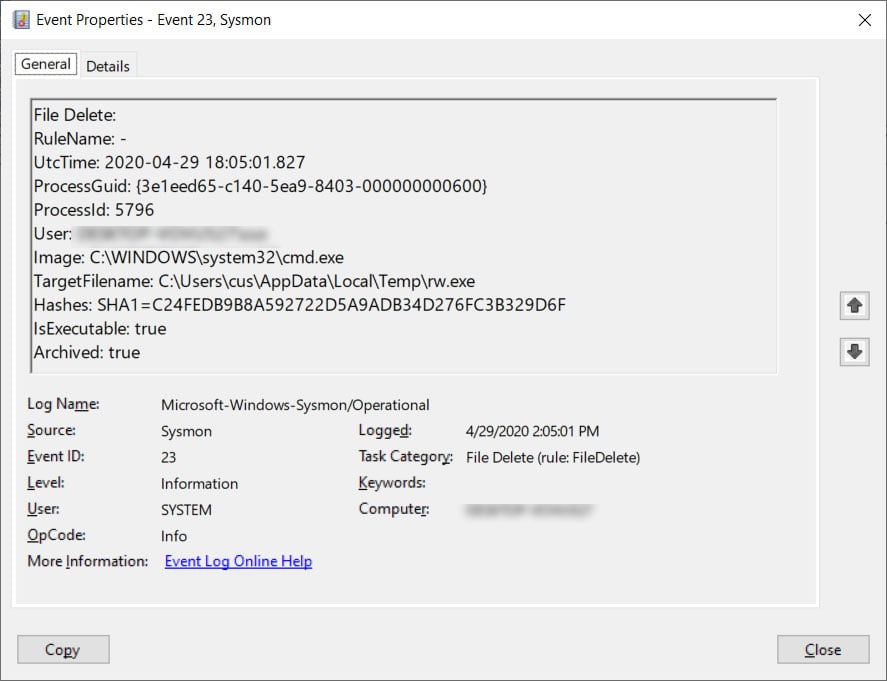
Task: Click the SHA1 hash line
Action: [300, 305]
